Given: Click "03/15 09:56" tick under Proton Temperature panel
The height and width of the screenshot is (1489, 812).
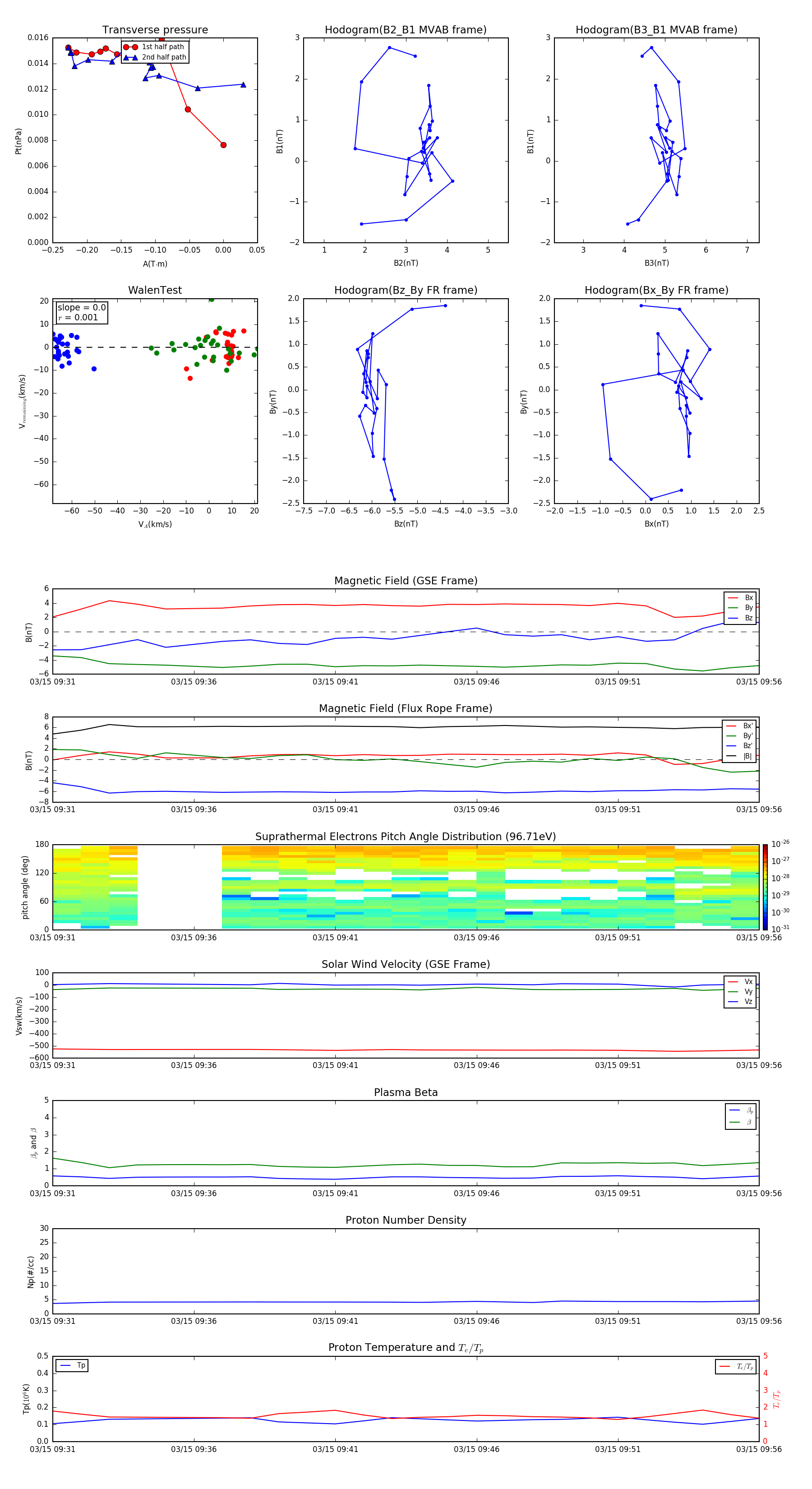Looking at the screenshot, I should click(759, 1449).
